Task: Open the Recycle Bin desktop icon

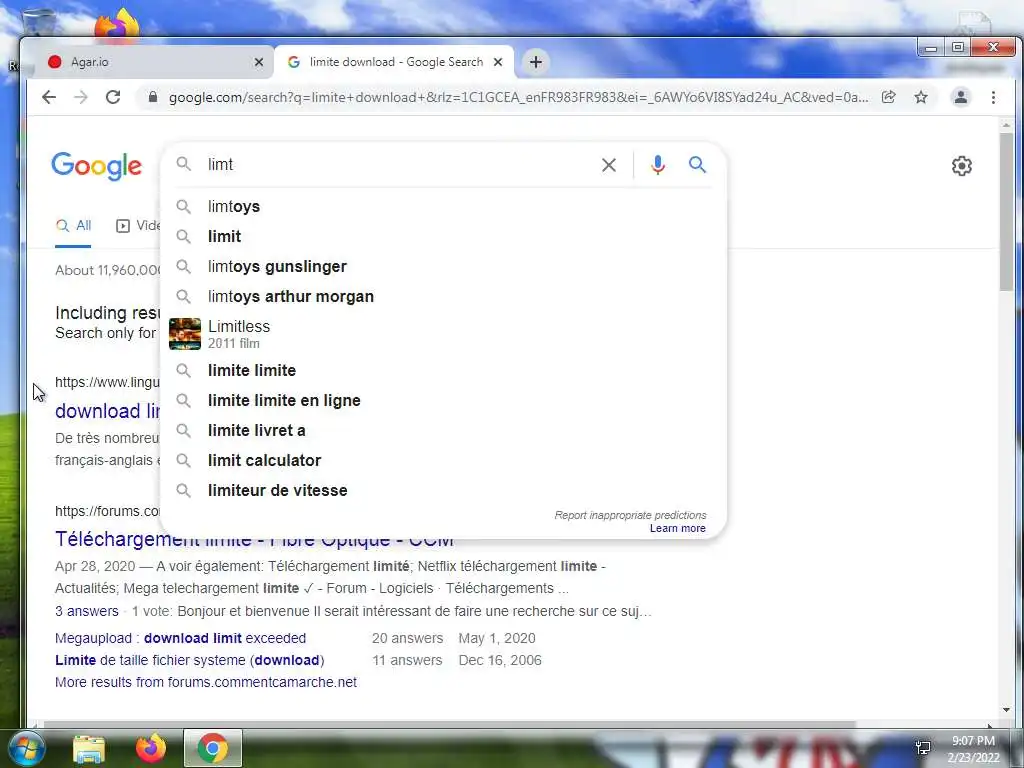Action: pyautogui.click(x=39, y=22)
